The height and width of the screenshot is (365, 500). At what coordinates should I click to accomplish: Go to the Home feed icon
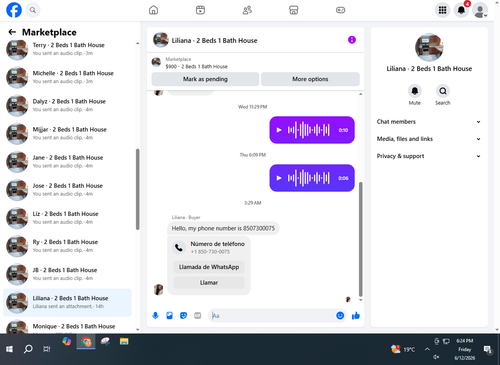pyautogui.click(x=153, y=10)
